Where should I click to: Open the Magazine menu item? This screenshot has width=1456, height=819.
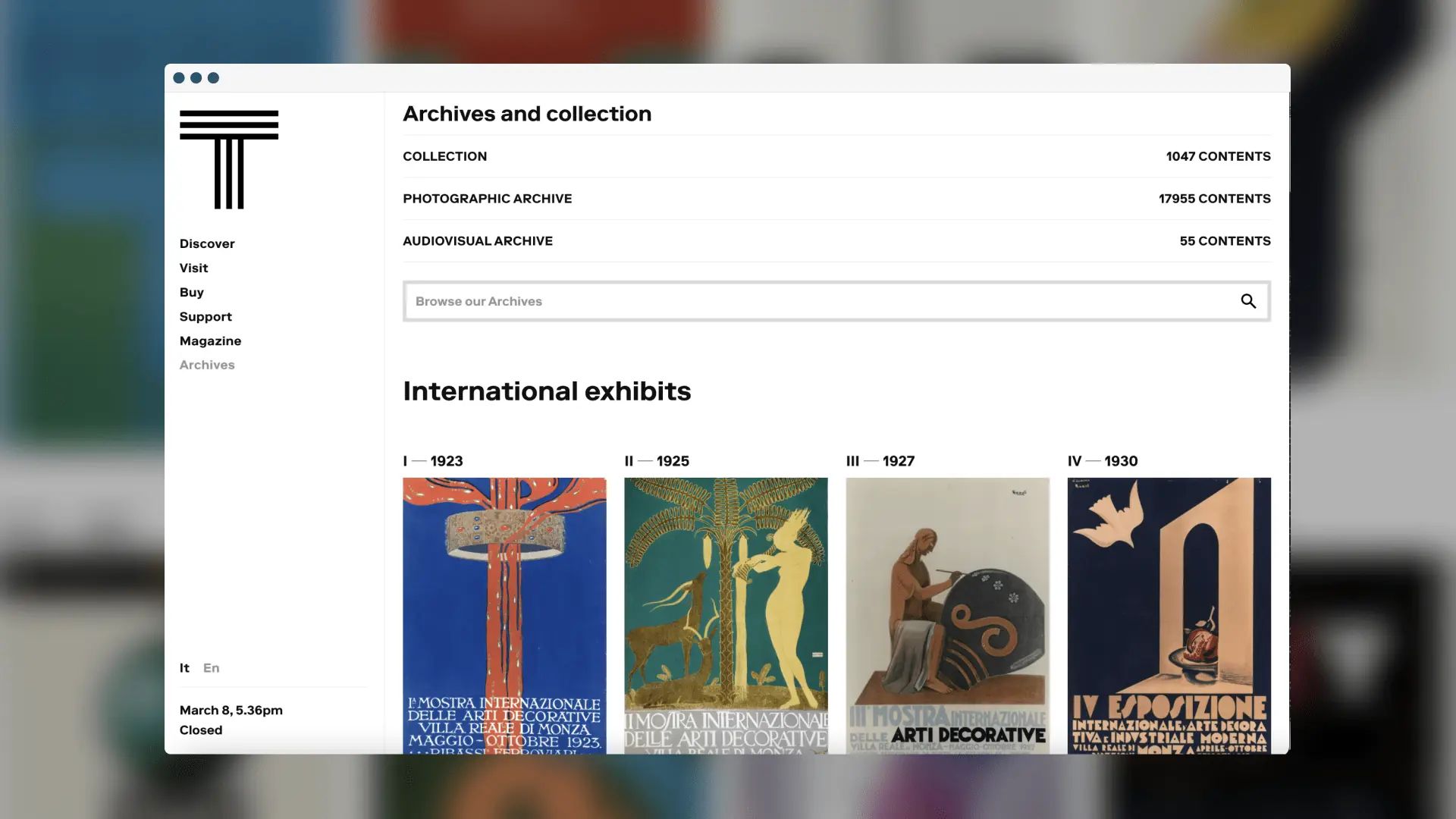pyautogui.click(x=210, y=340)
